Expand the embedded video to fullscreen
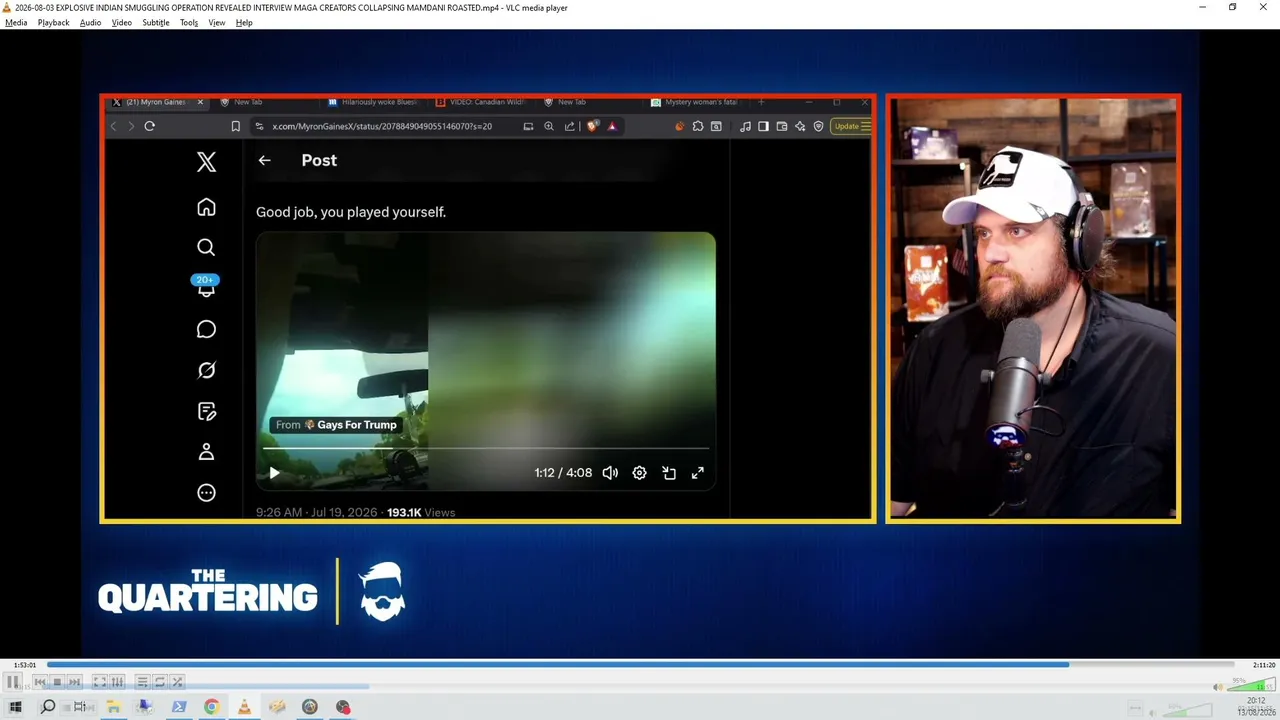The image size is (1280, 720). 698,473
